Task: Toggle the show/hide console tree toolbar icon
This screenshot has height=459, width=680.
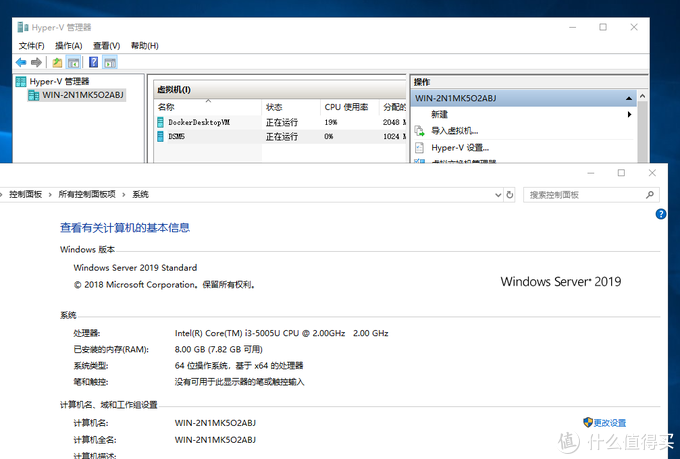Action: 73,62
